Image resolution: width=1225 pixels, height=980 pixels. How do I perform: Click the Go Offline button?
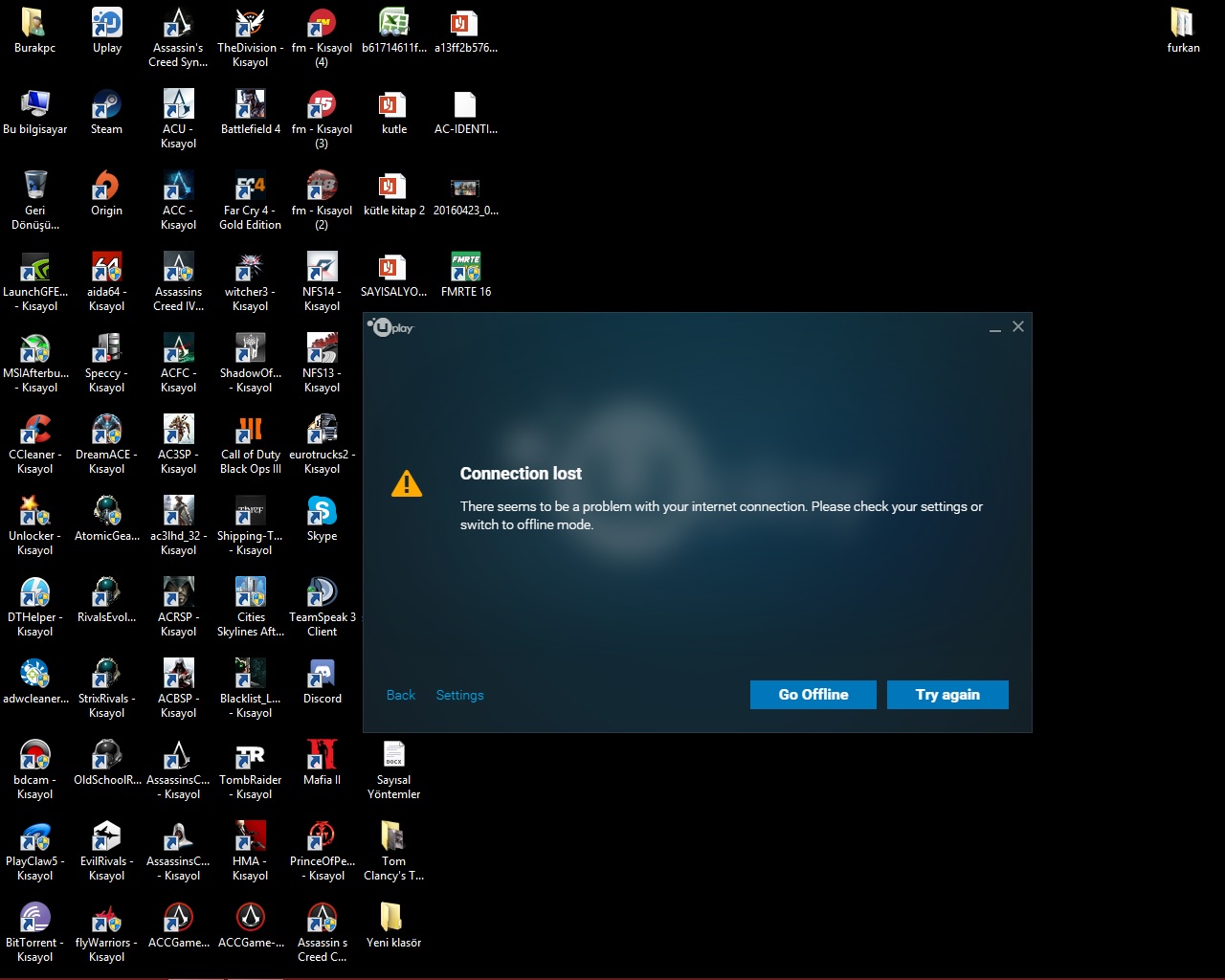coord(813,695)
